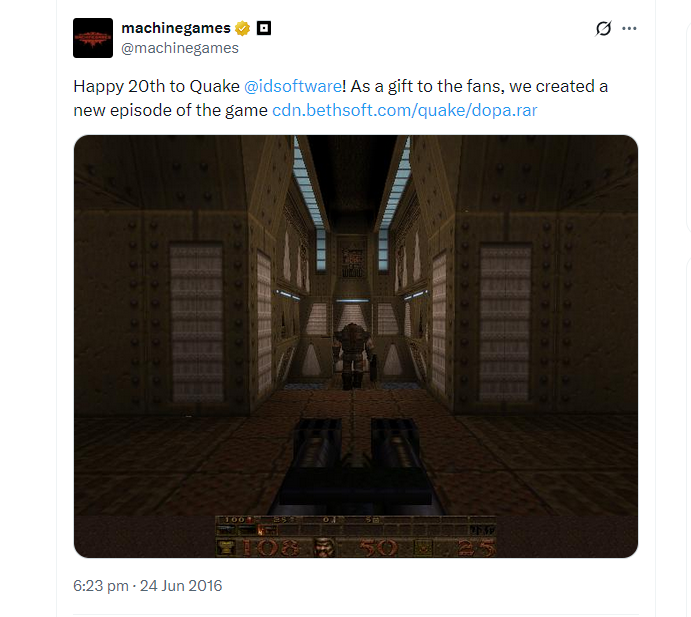Open the cdn.bethsoft.com/quake/dopa.rar link
This screenshot has width=691, height=617.
(x=405, y=110)
